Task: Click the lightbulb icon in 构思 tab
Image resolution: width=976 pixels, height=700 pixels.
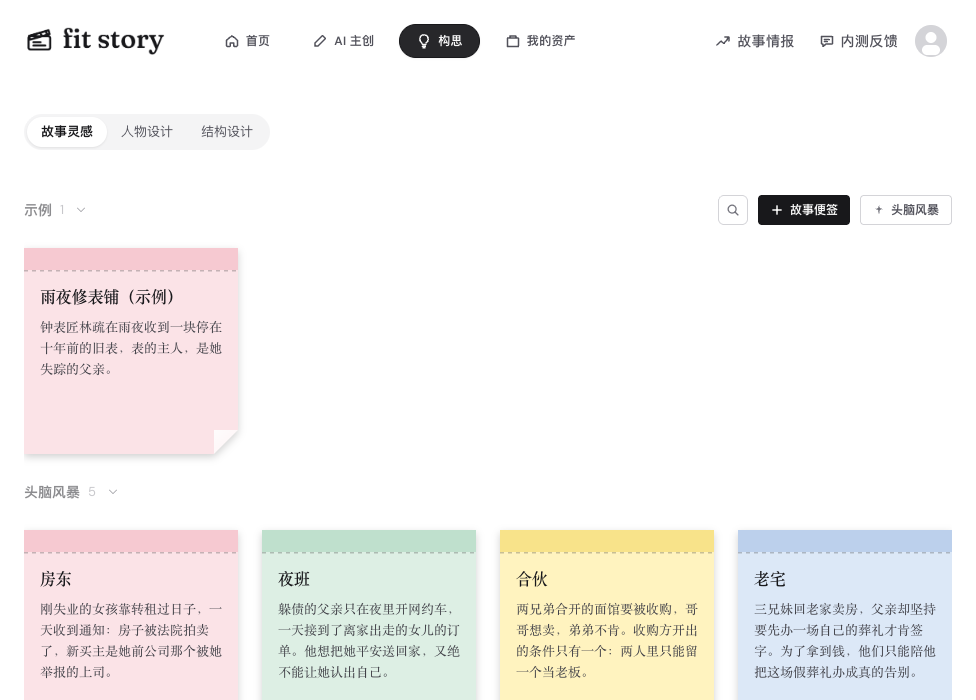Action: tap(424, 41)
